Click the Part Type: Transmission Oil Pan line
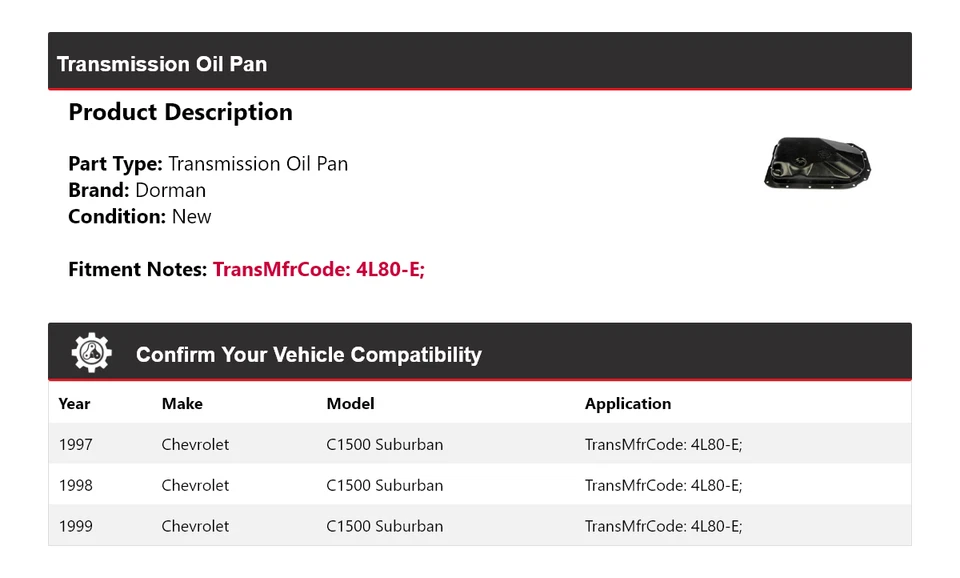 [x=208, y=164]
